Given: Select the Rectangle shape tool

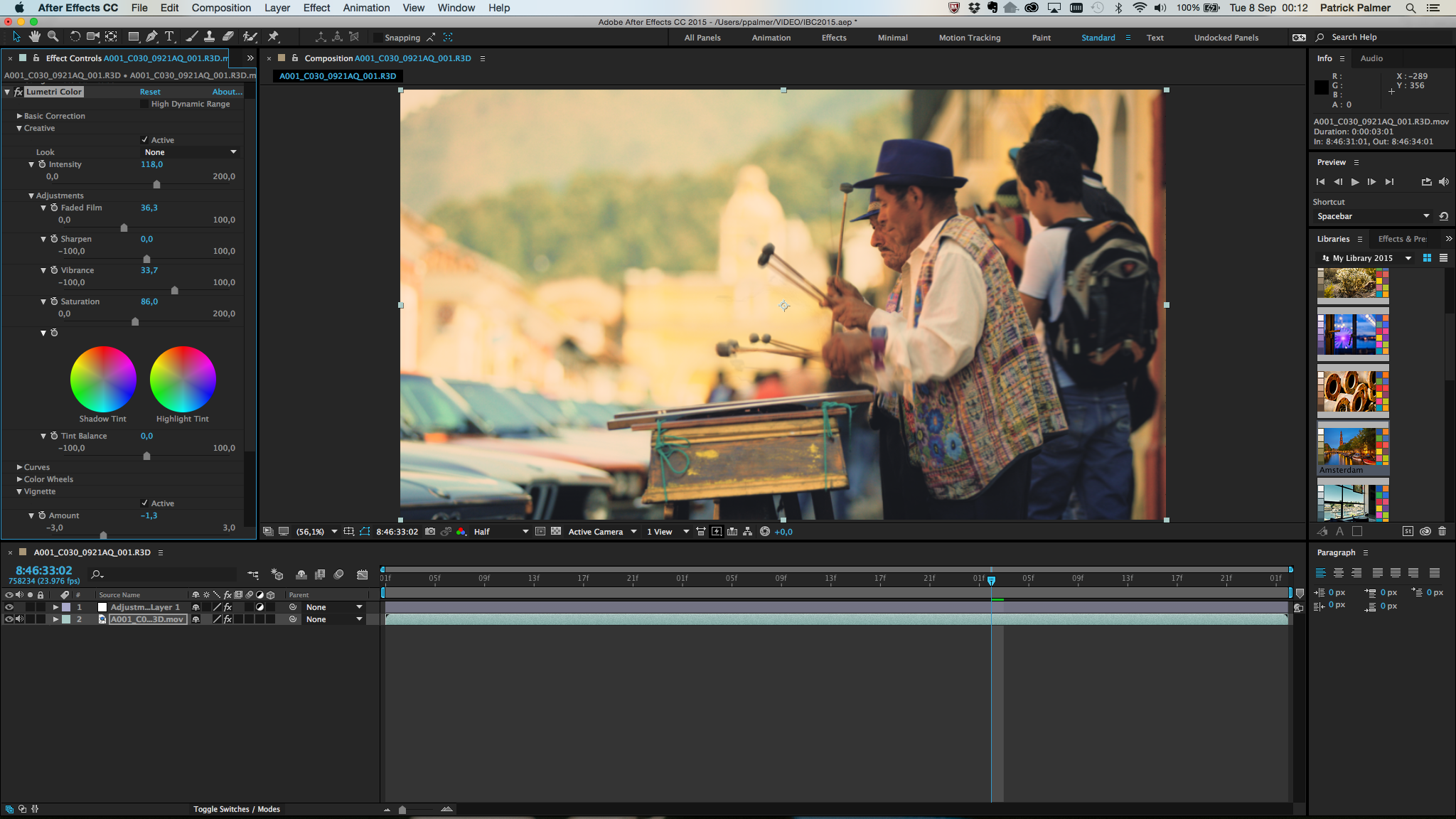Looking at the screenshot, I should point(133,36).
